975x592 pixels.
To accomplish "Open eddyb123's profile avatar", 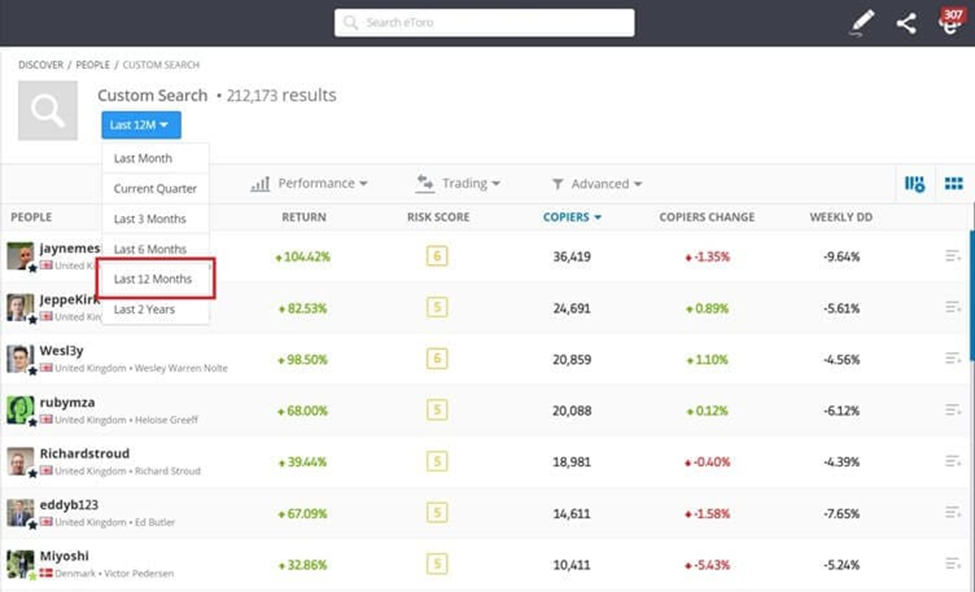I will click(x=20, y=513).
